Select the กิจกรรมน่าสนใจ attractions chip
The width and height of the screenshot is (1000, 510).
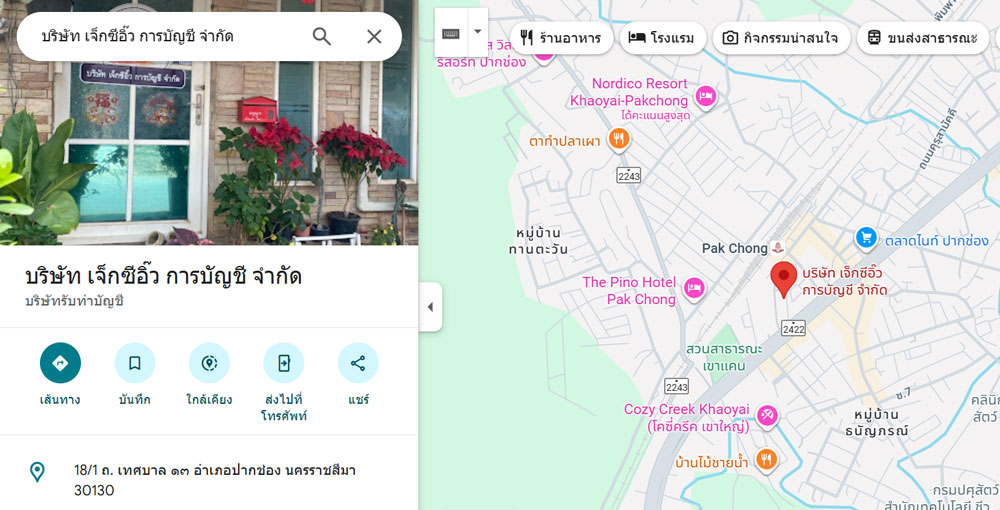click(x=781, y=38)
